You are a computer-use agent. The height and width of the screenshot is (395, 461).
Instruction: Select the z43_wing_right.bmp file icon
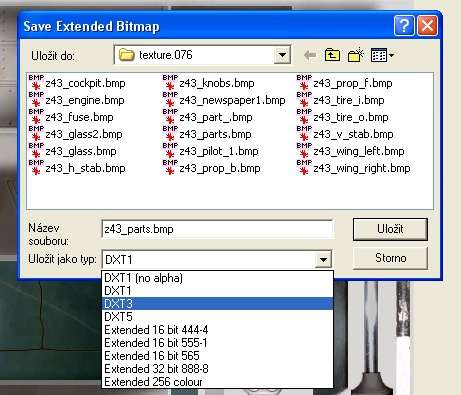click(x=304, y=167)
